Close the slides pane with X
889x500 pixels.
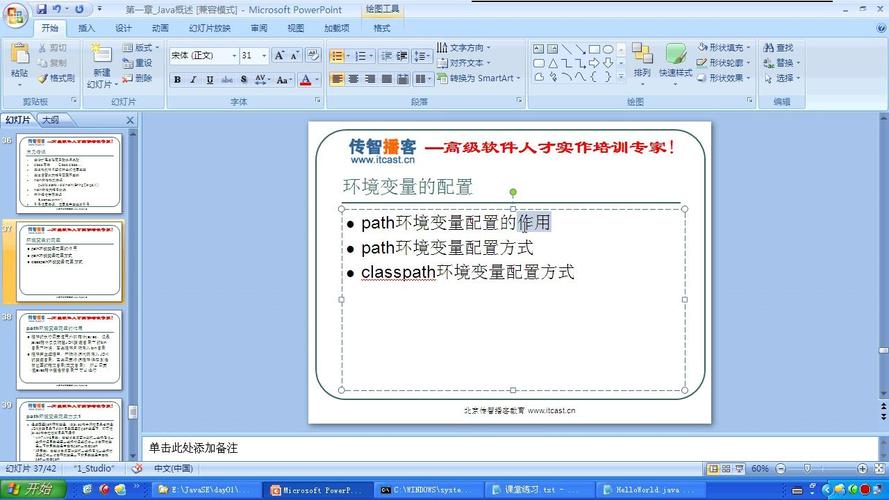tap(130, 120)
